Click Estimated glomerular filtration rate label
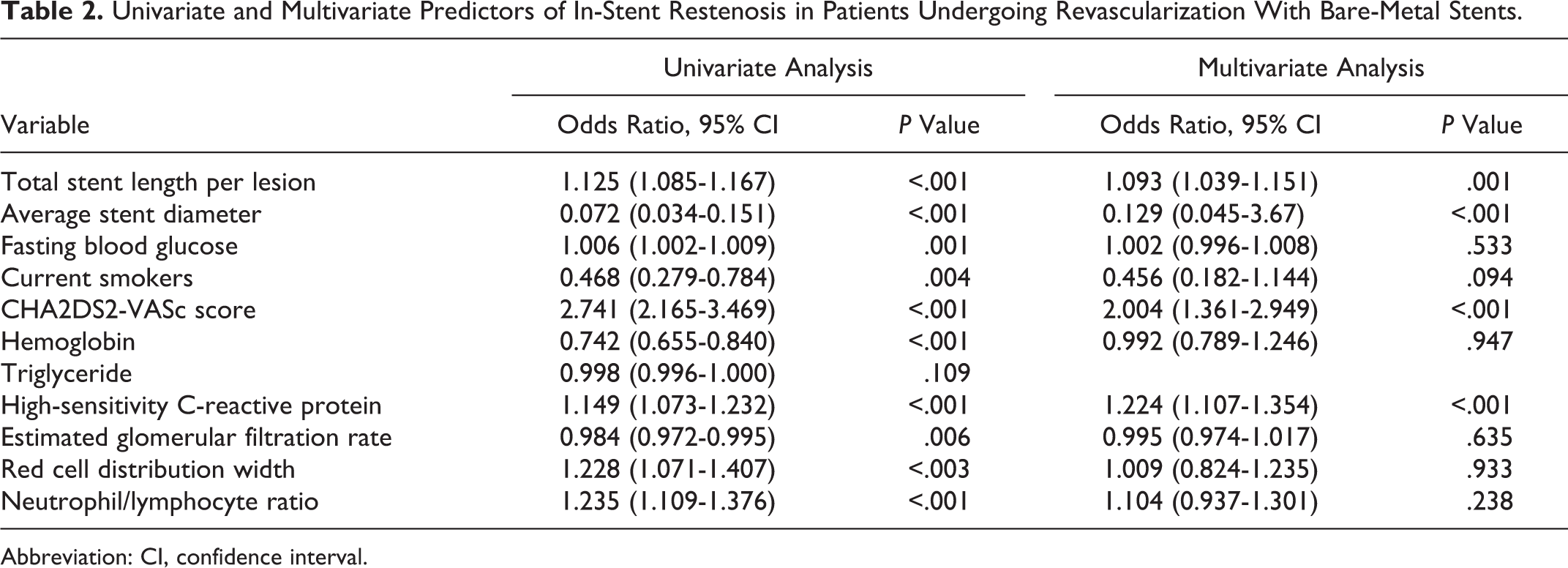Screen dimensions: 1568x568 pyautogui.click(x=196, y=438)
